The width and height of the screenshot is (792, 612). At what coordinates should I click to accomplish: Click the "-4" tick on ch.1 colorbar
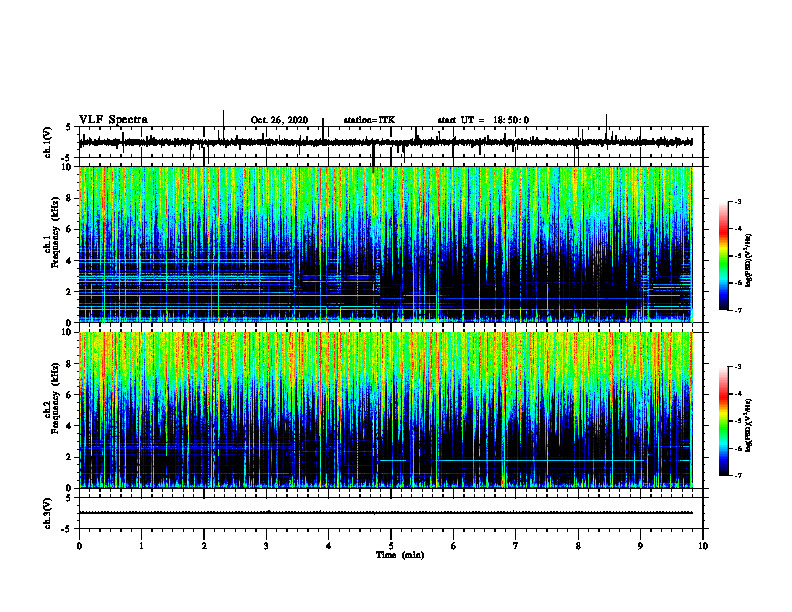click(x=738, y=229)
